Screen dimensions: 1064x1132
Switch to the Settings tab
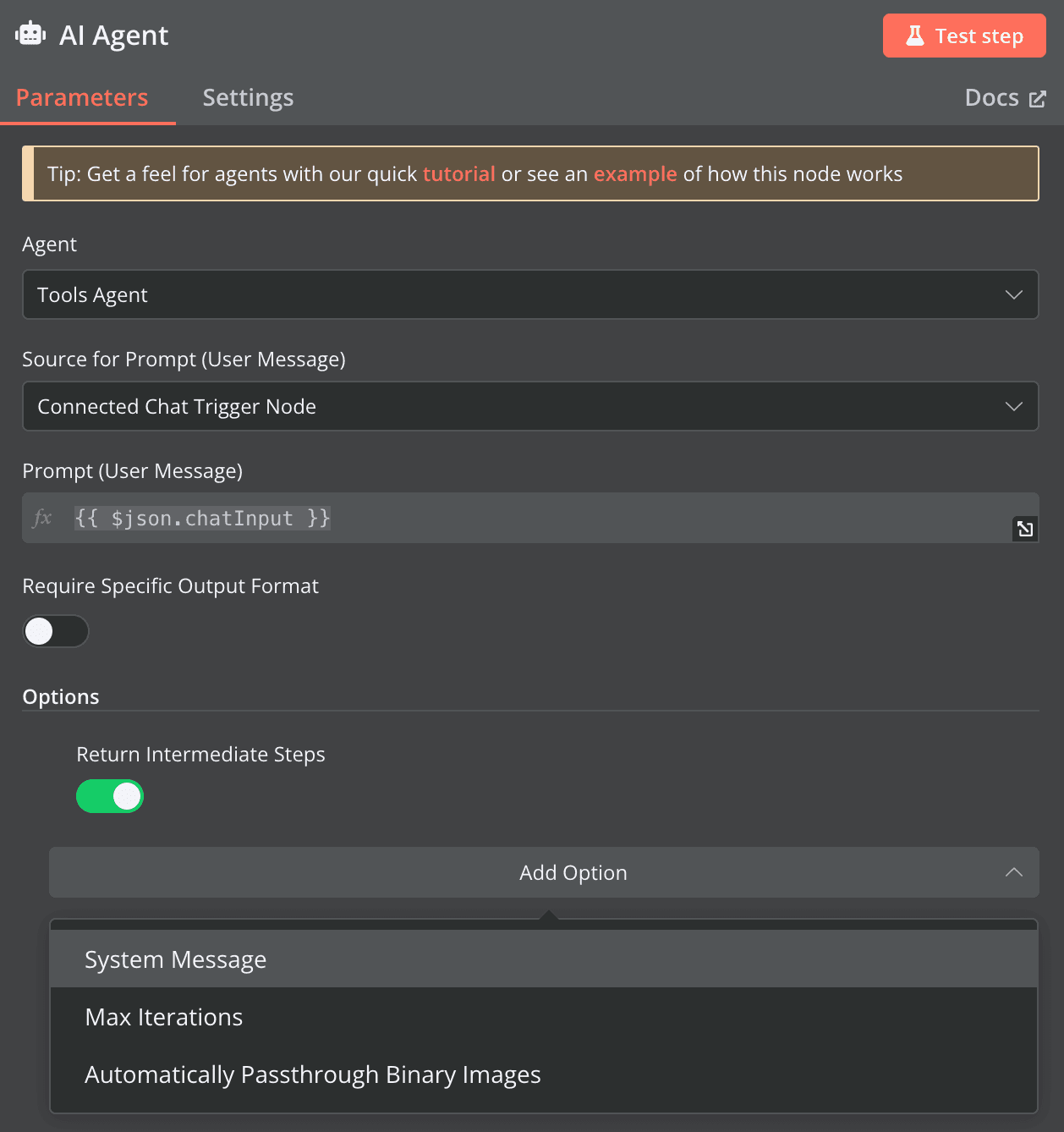point(248,97)
